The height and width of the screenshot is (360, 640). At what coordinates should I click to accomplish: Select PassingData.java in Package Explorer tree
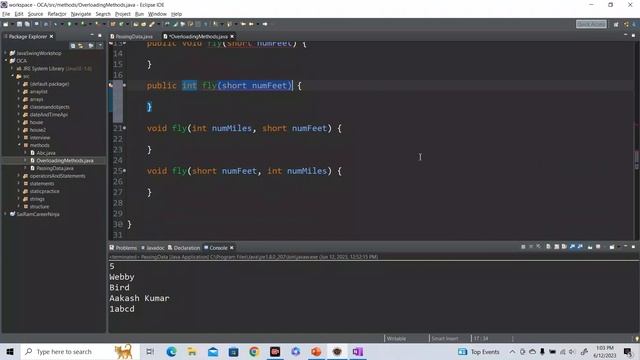pos(55,168)
